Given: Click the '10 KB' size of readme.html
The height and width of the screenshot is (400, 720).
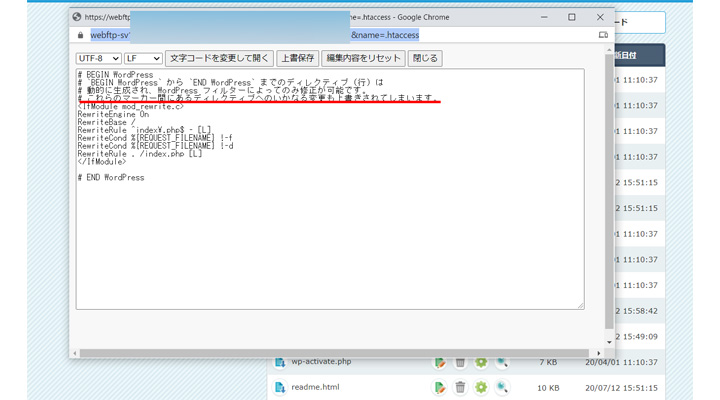Looking at the screenshot, I should 548,388.
